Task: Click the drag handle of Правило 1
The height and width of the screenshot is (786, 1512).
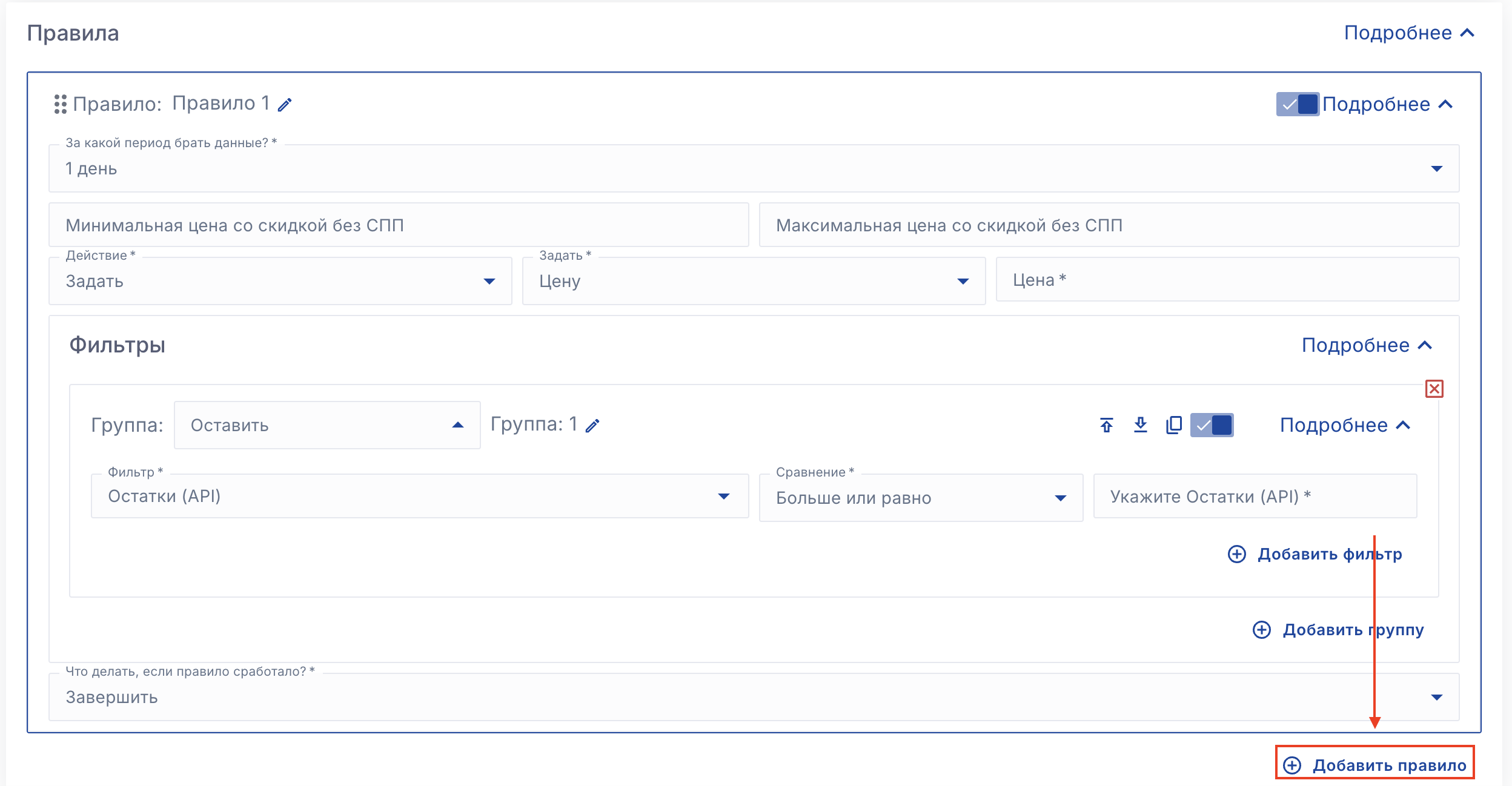Action: tap(60, 104)
